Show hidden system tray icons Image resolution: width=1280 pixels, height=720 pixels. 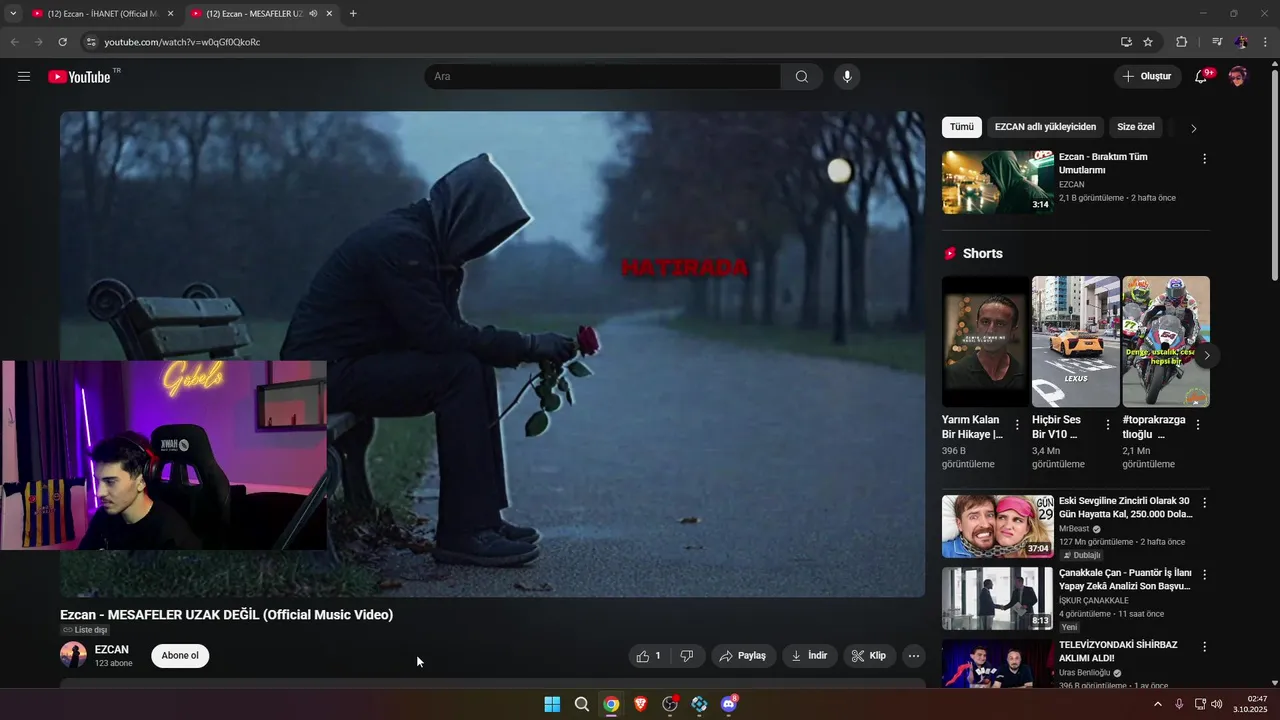pyautogui.click(x=1158, y=704)
